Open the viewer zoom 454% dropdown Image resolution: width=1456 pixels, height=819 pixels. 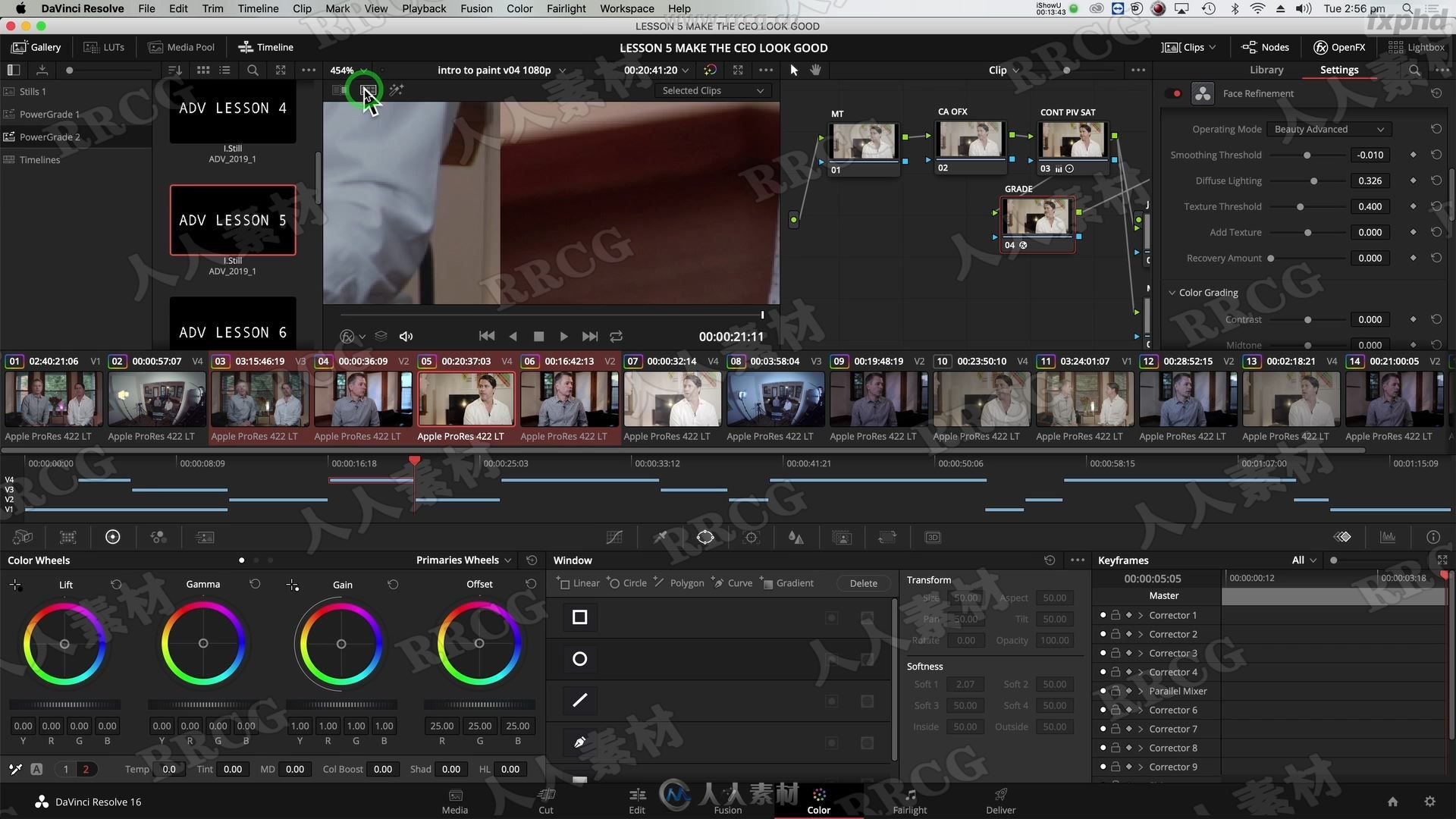coord(349,70)
